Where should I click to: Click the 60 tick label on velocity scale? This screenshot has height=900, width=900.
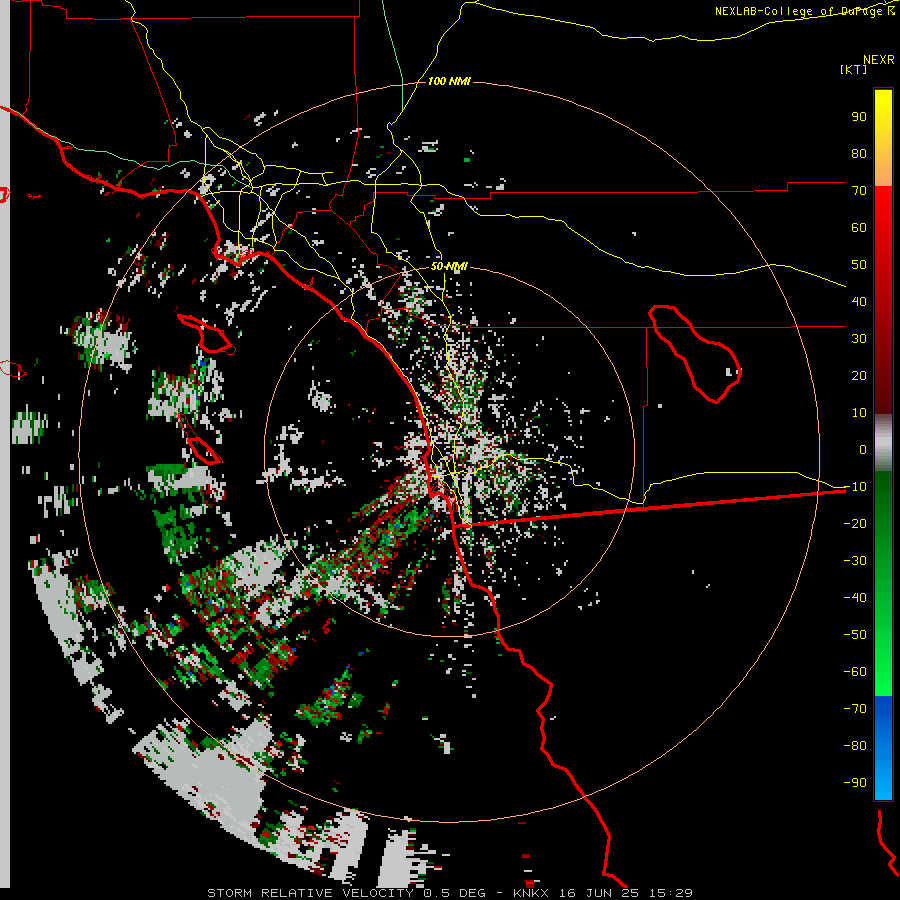pyautogui.click(x=859, y=228)
